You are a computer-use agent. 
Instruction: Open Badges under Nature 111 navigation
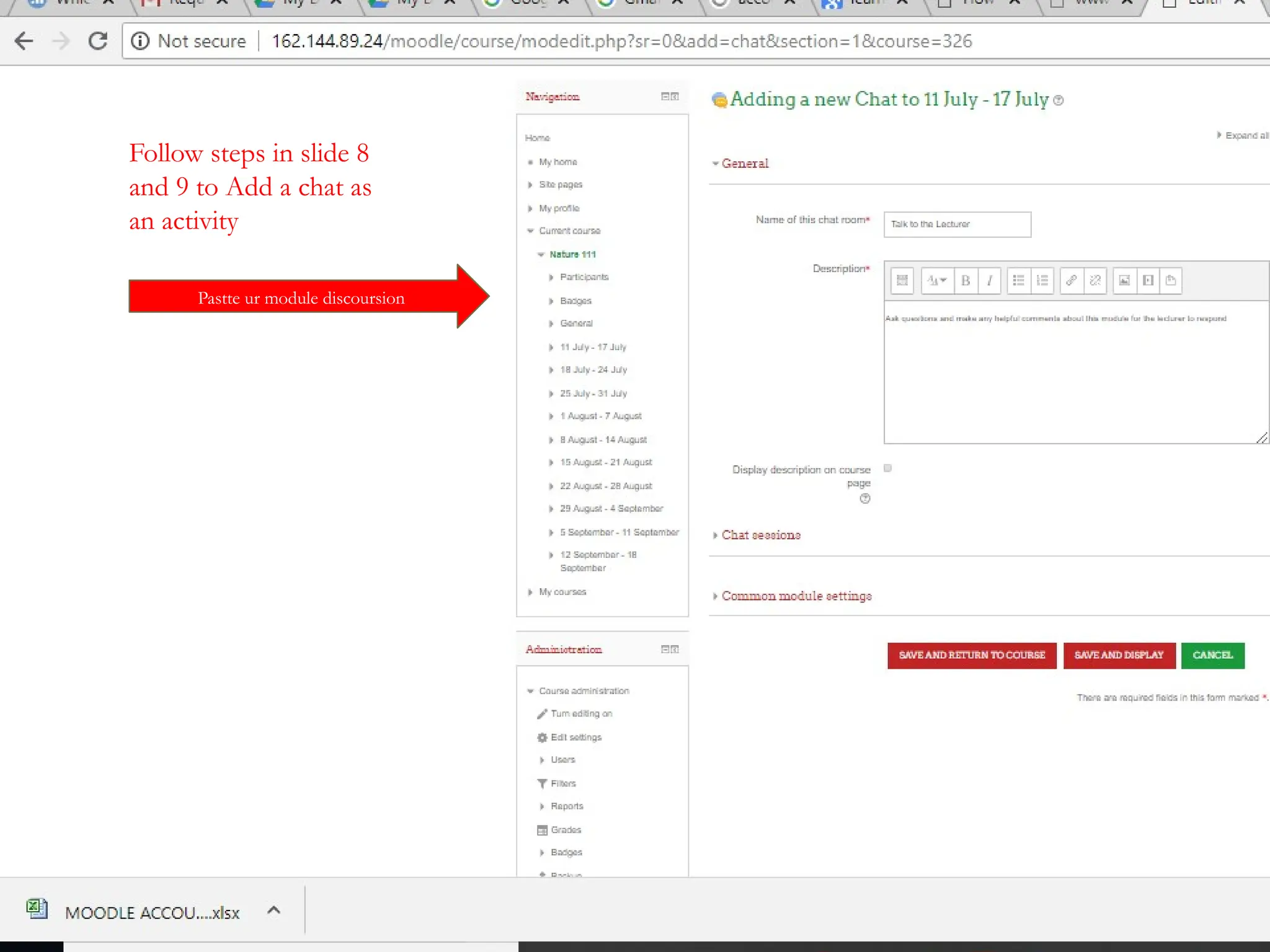click(x=575, y=301)
